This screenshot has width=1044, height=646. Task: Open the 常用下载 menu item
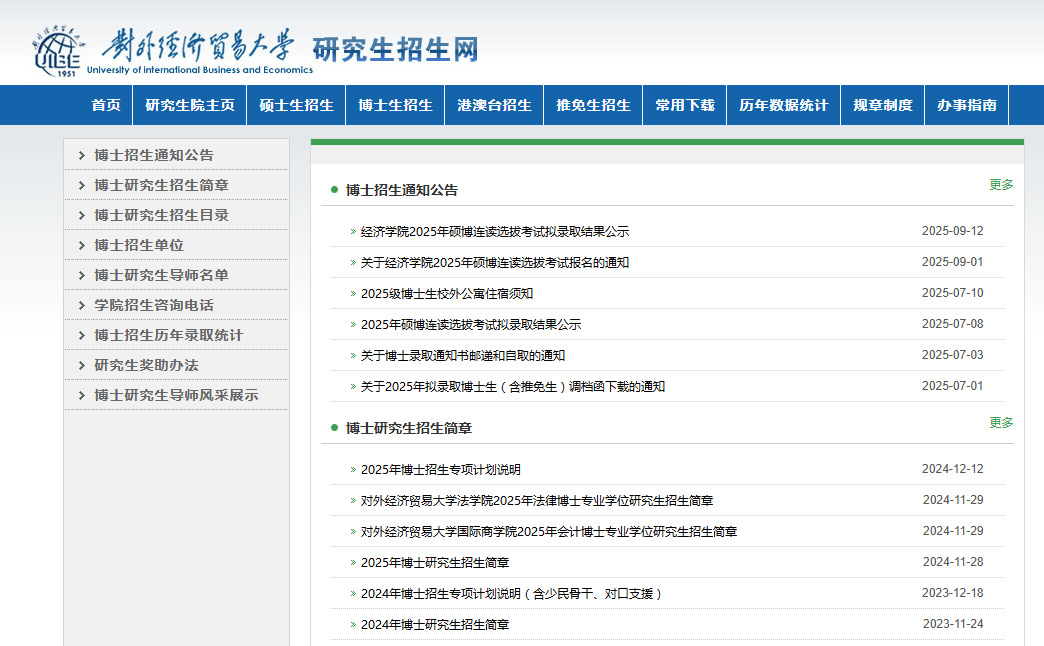[685, 105]
